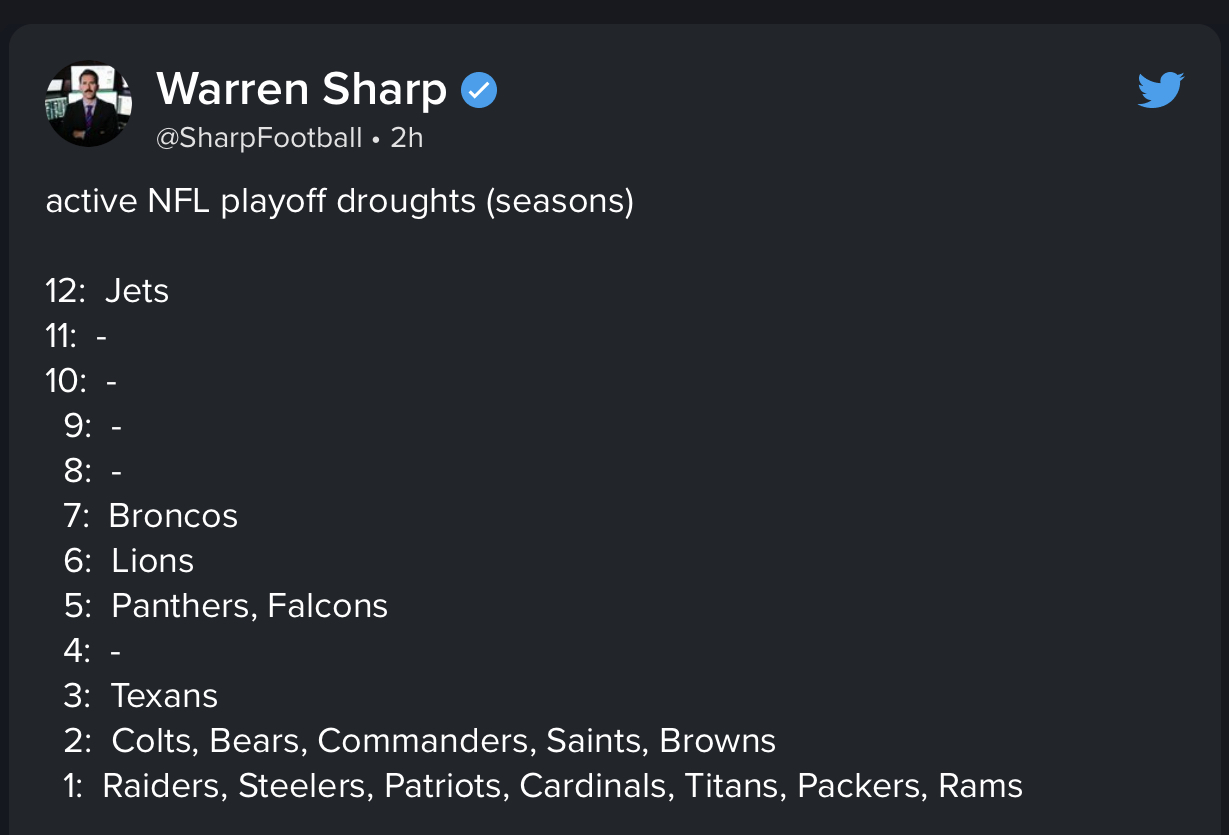Screen dimensions: 1229x835
Task: Click the Warren Sharp display name
Action: pos(302,90)
